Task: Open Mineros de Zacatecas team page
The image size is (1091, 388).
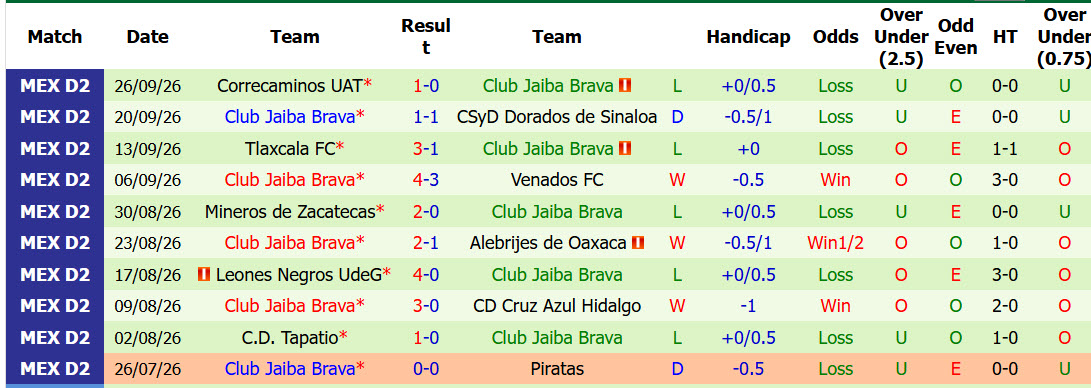Action: click(x=290, y=212)
